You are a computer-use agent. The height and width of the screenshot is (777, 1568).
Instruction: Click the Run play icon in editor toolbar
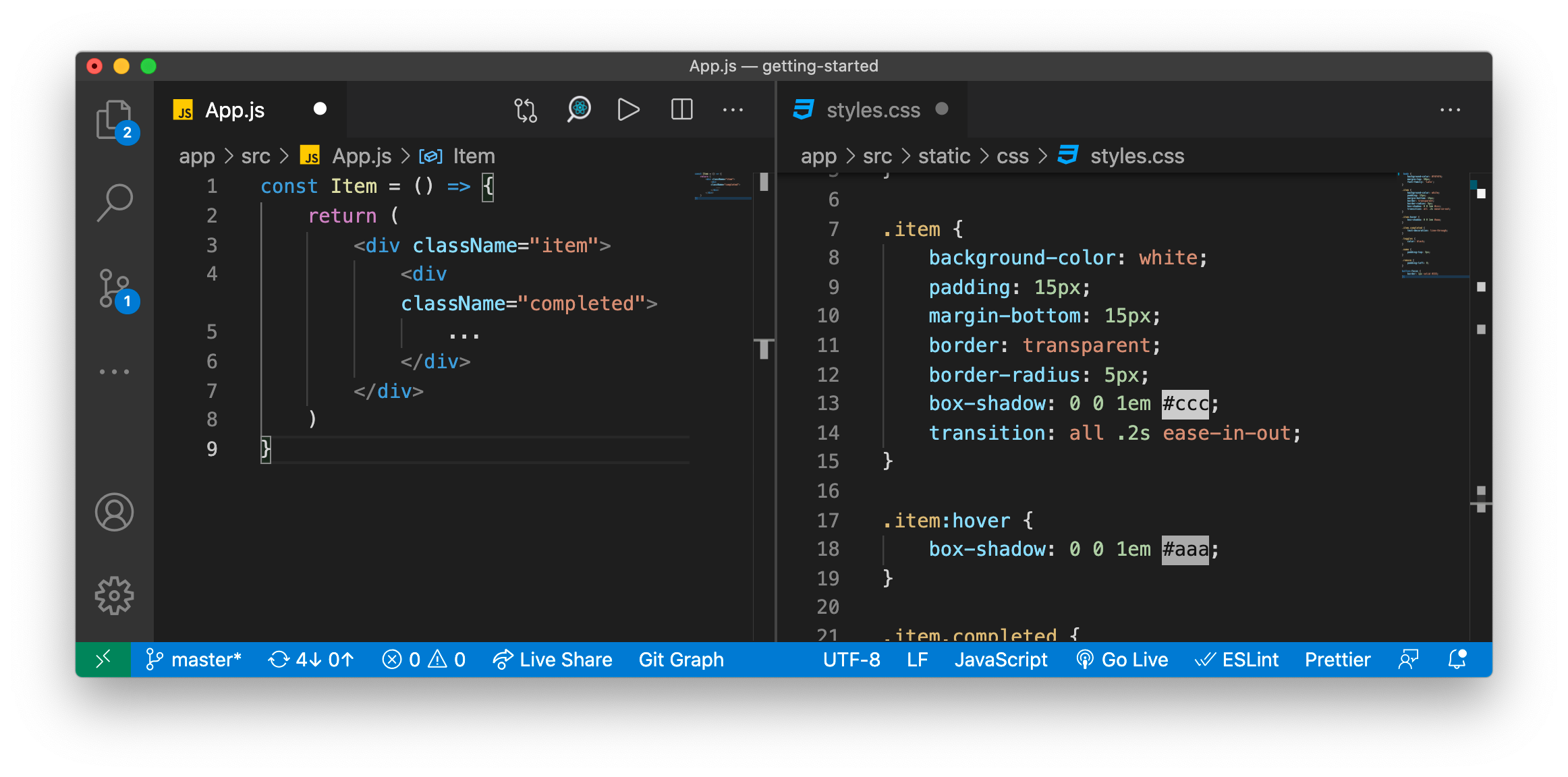click(628, 110)
